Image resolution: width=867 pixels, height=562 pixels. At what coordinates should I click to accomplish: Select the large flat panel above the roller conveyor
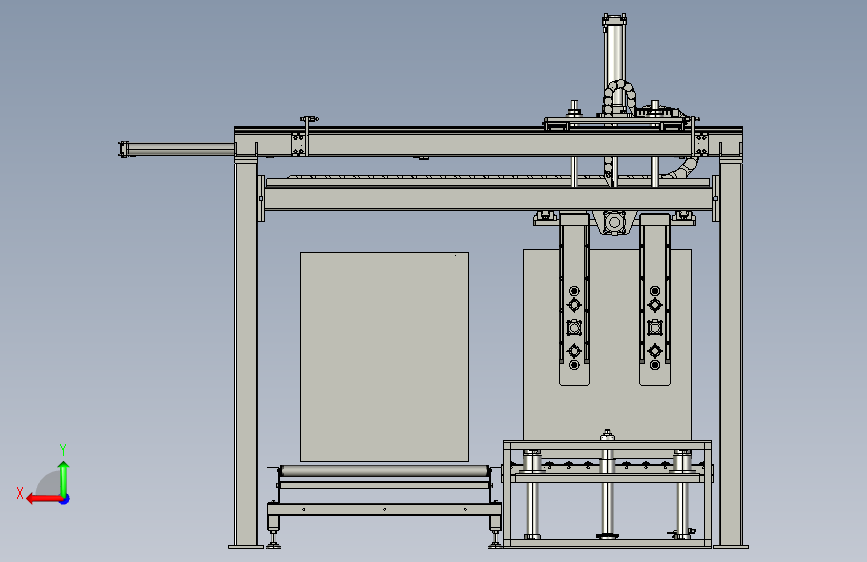pos(384,357)
